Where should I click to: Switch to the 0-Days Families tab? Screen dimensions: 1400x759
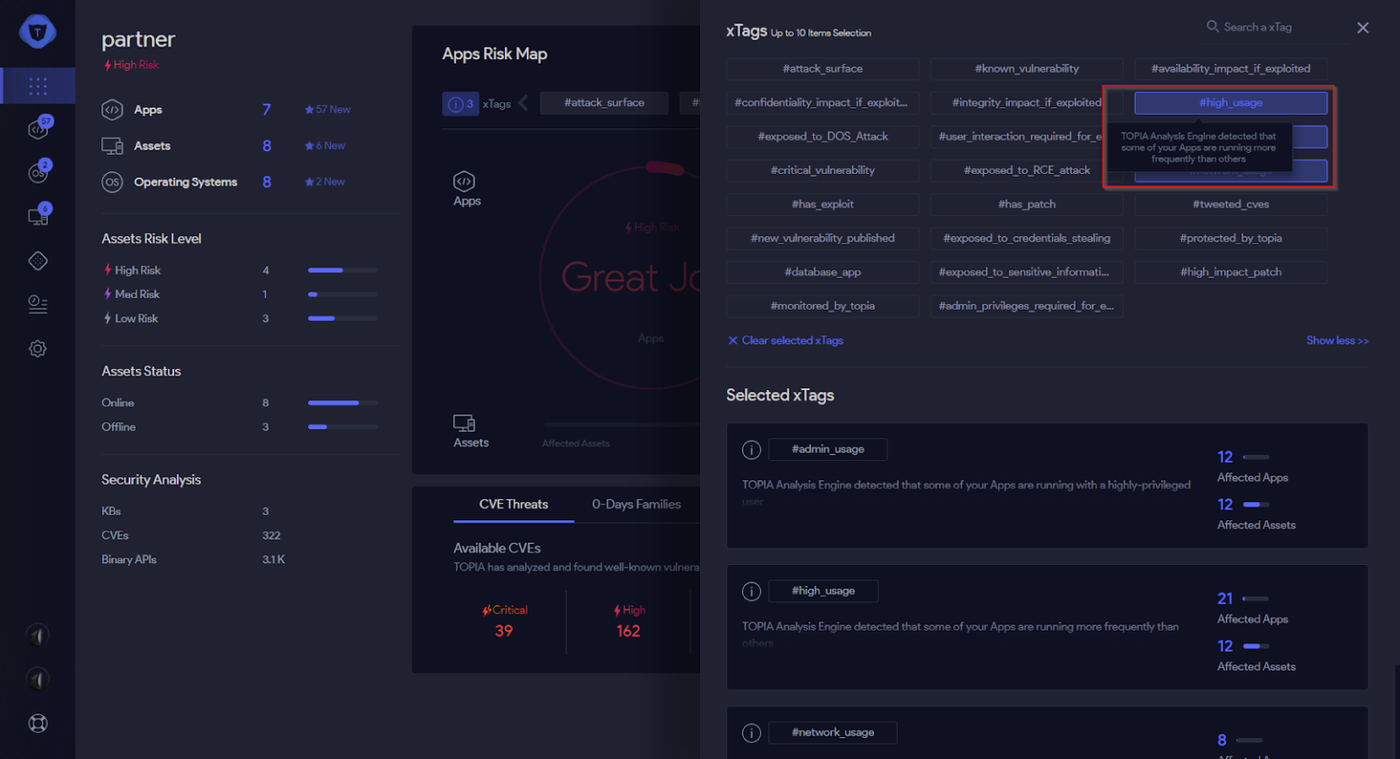[636, 504]
